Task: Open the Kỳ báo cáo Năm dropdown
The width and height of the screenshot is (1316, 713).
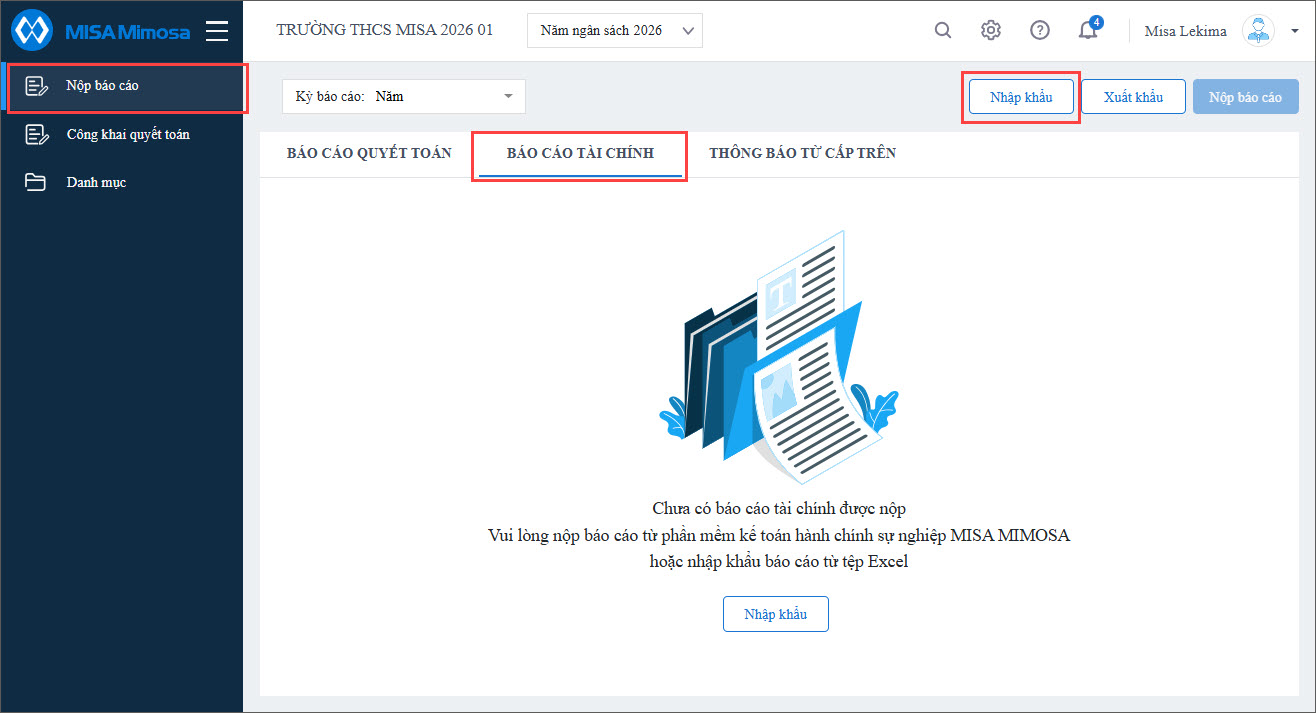Action: pos(404,97)
